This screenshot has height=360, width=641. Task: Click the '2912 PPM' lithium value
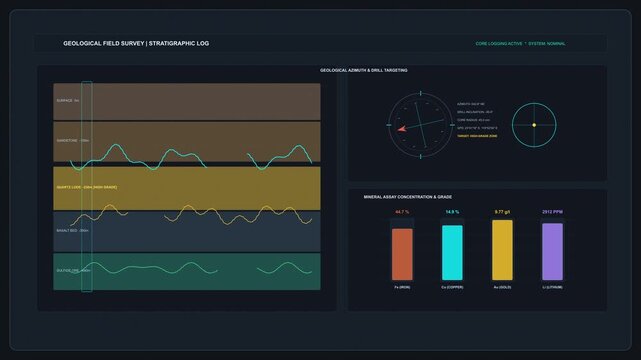(x=552, y=212)
